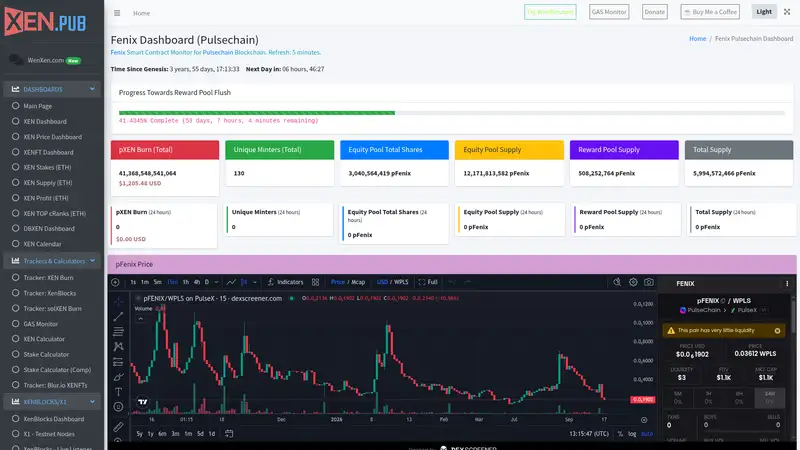Click the fullscreen expand icon beside Light
Screen dimensions: 800x450
pyautogui.click(x=787, y=12)
